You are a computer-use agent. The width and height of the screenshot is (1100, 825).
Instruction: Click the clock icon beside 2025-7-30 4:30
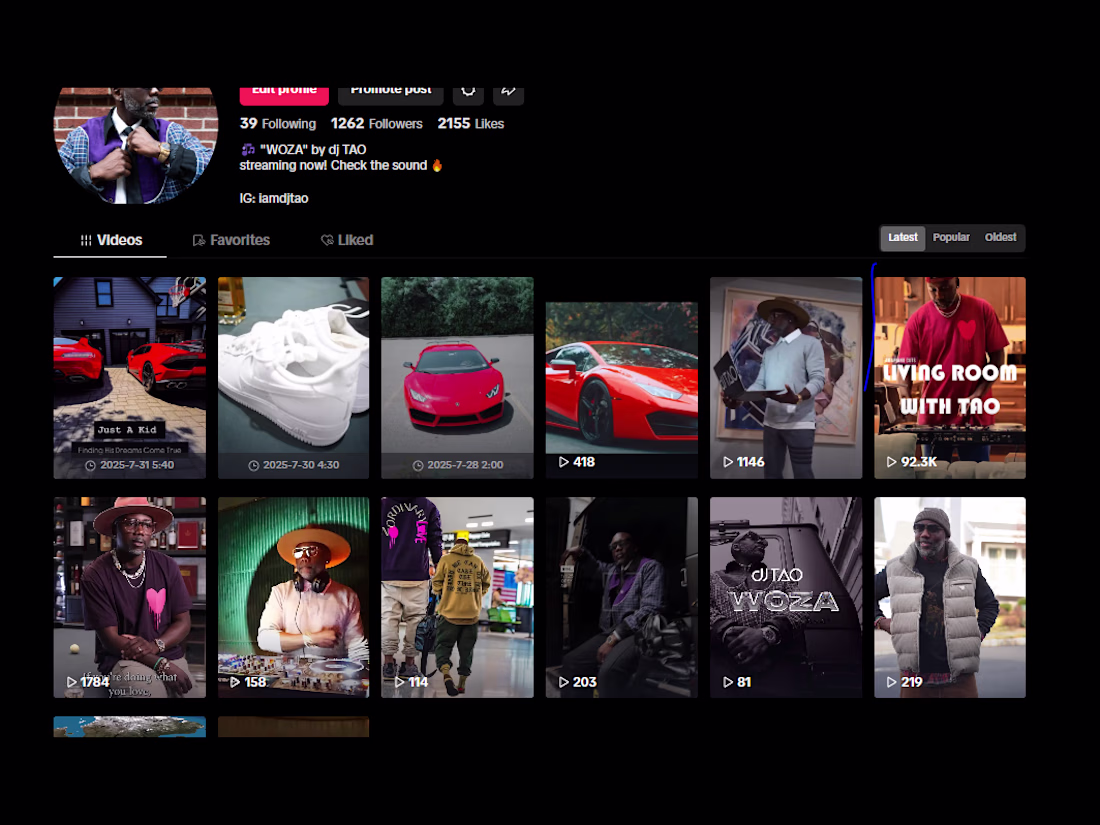[x=254, y=465]
